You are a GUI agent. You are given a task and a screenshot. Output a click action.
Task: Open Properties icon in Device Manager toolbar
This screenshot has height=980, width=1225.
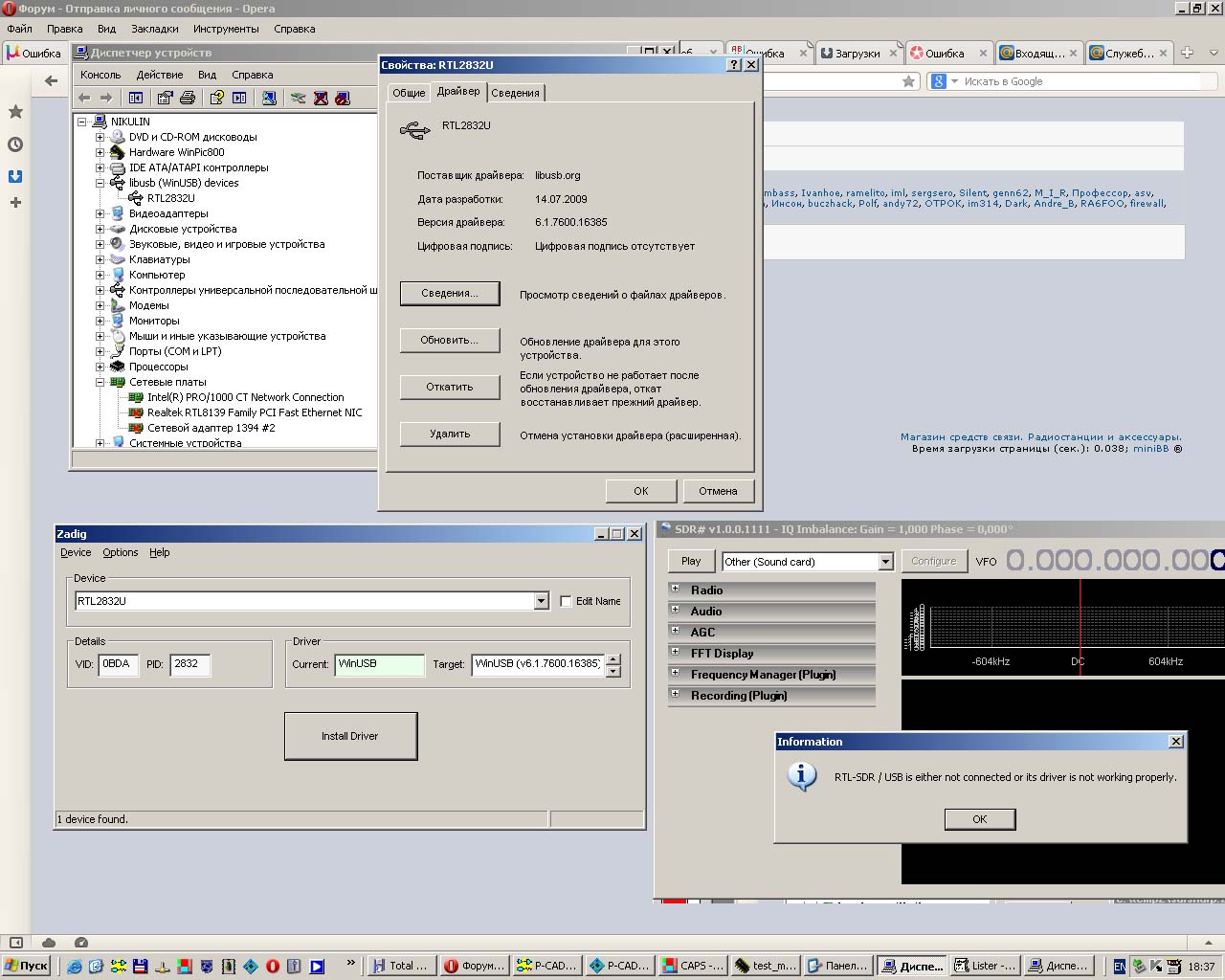pos(166,98)
